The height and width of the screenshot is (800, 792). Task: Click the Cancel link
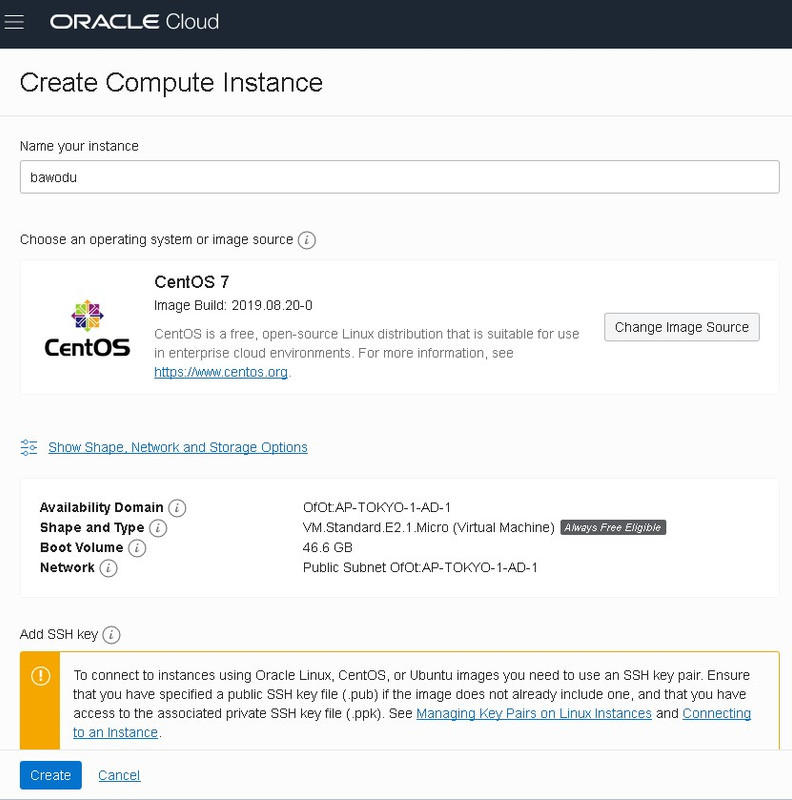click(119, 776)
